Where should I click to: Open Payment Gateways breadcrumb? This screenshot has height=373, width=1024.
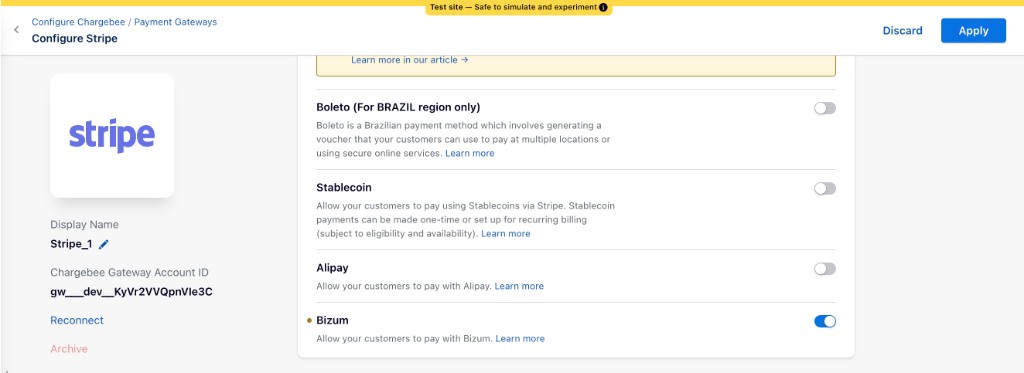[175, 22]
